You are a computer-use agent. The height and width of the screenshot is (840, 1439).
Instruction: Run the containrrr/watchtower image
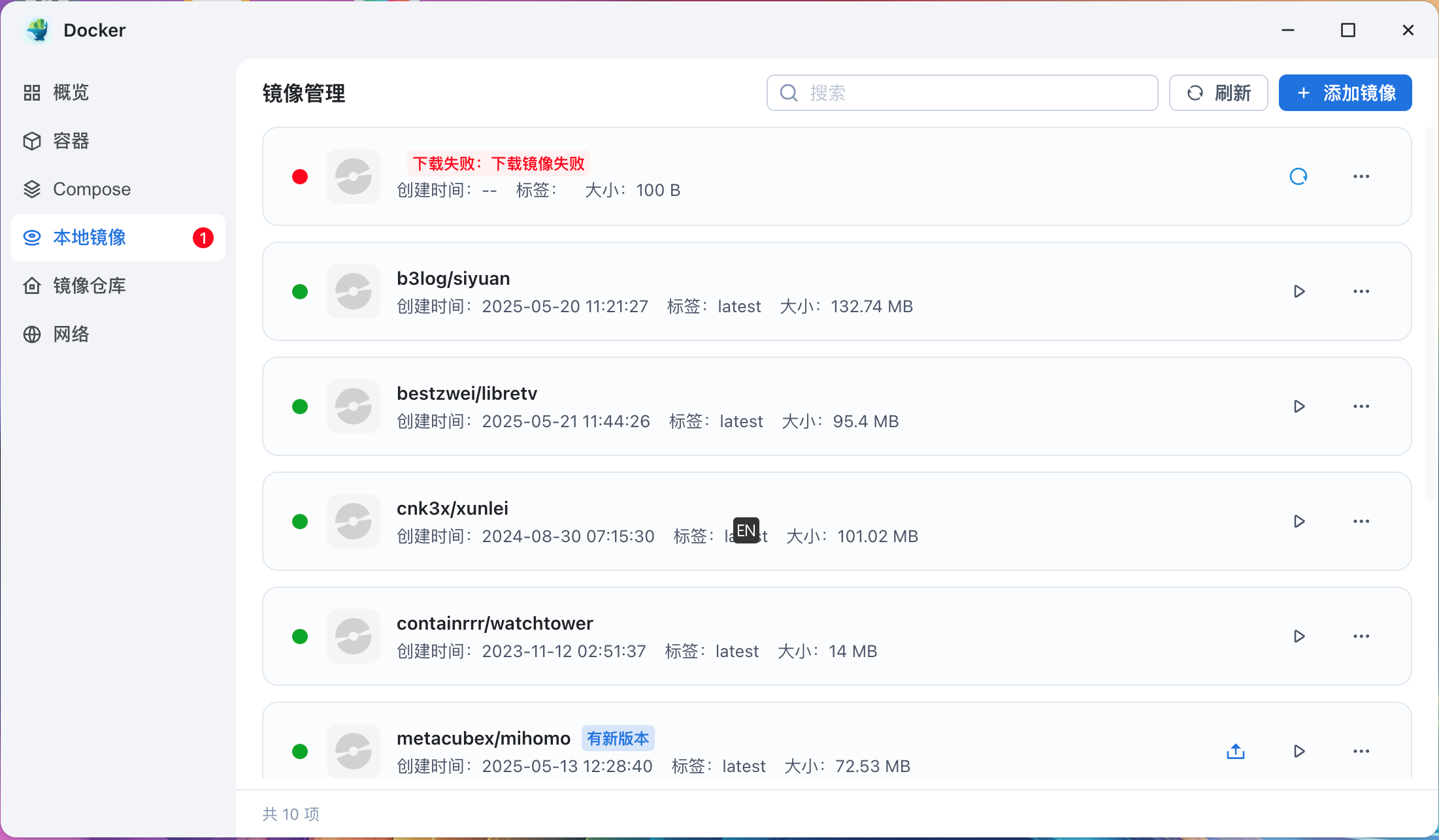[1299, 636]
